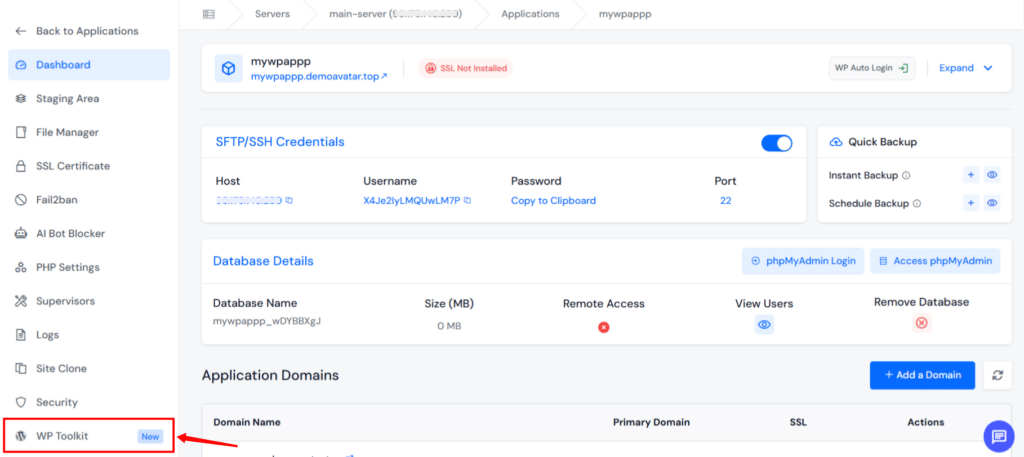Click the WP Auto Login button
This screenshot has height=457, width=1024.
click(872, 68)
